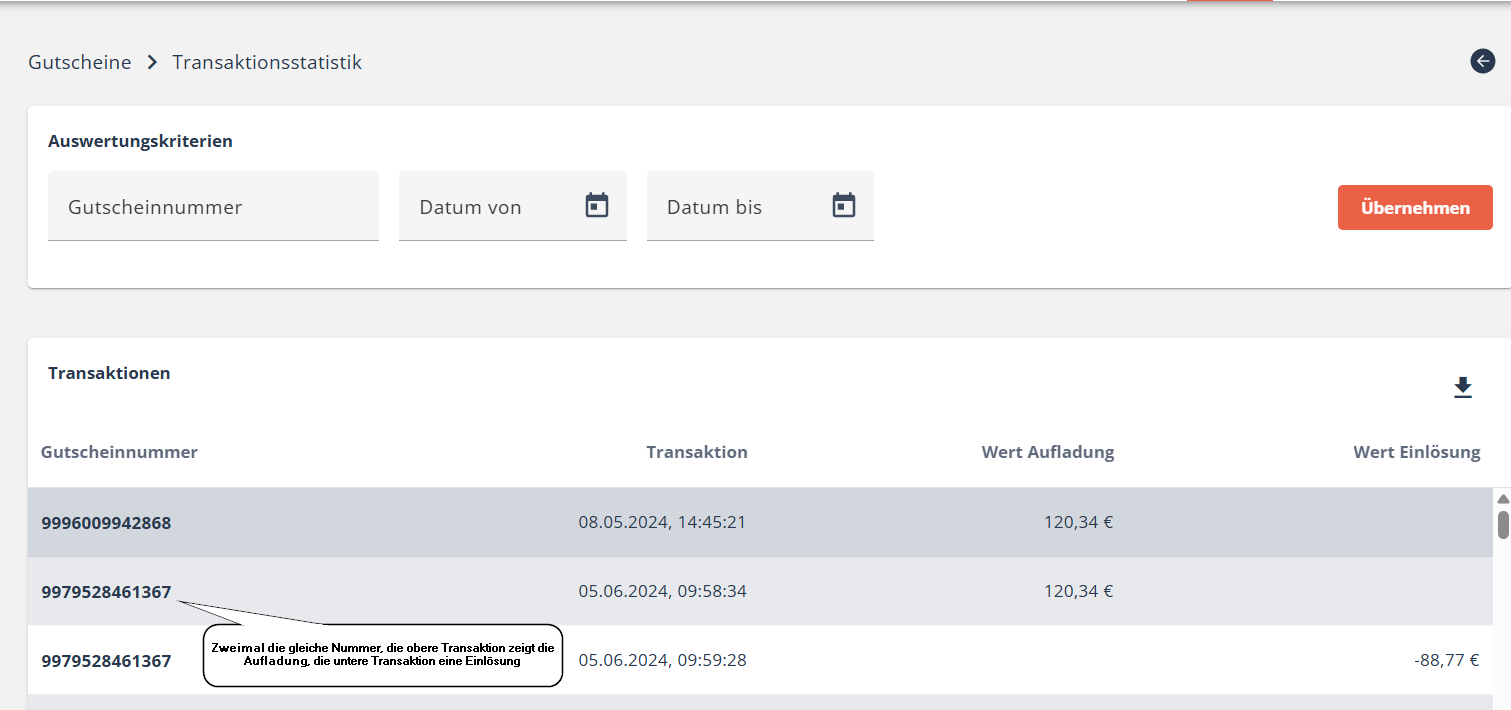The height and width of the screenshot is (710, 1511).
Task: Sort by Gutscheinnummer column header
Action: [x=119, y=452]
